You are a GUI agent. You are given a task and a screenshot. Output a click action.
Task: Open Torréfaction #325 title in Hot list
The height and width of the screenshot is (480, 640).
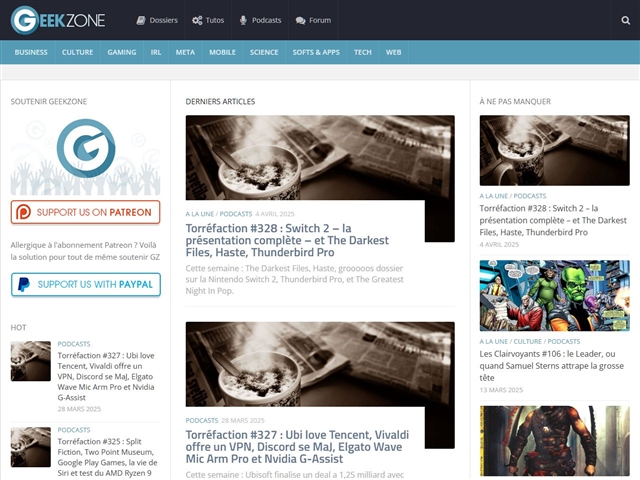[107, 457]
